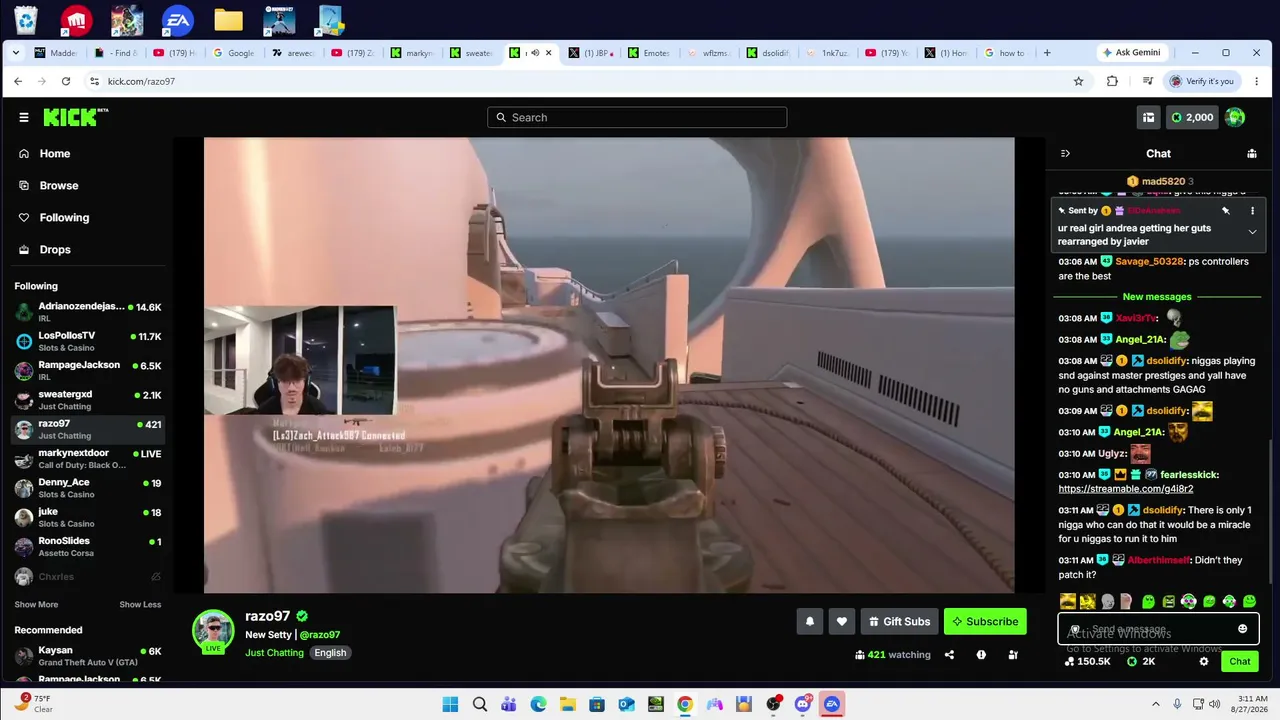The image size is (1280, 720).
Task: Expand the Chrome tab search dropdown
Action: (16, 53)
